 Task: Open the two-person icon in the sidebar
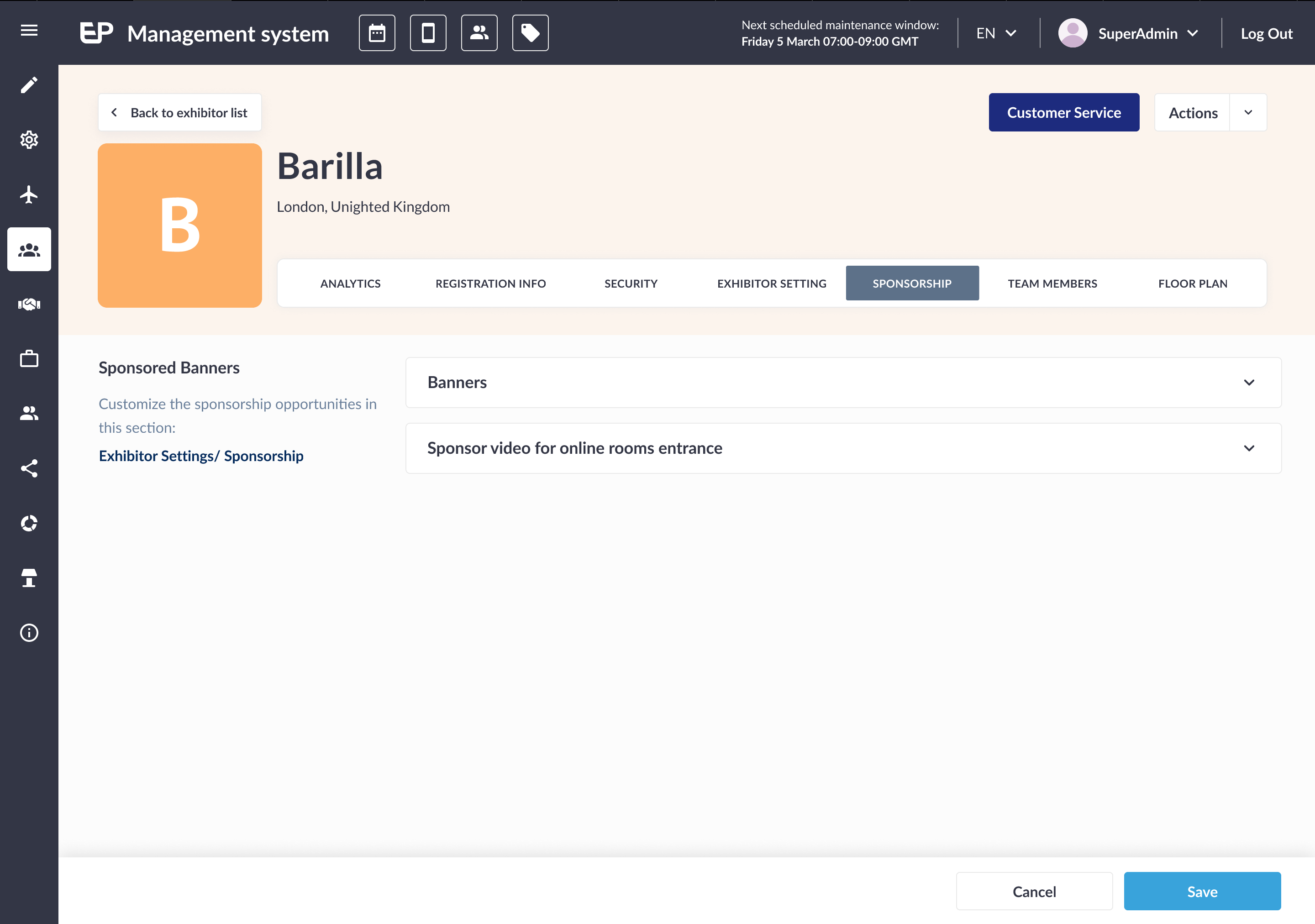(29, 413)
